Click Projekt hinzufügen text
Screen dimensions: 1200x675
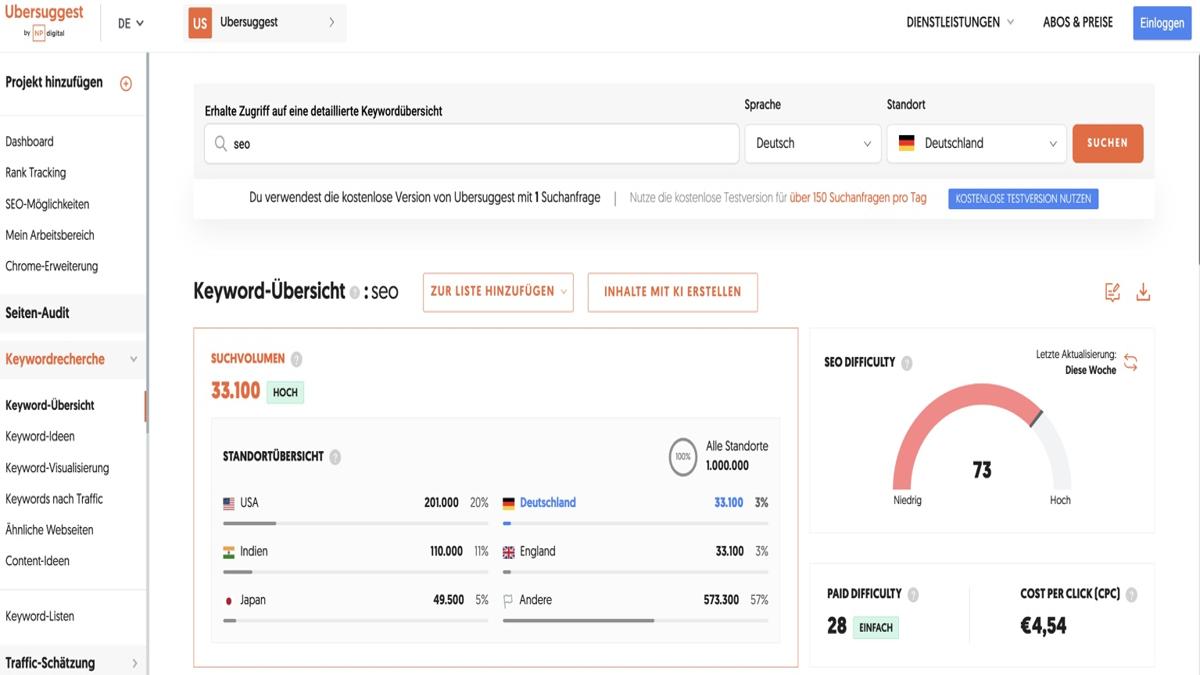(x=54, y=83)
